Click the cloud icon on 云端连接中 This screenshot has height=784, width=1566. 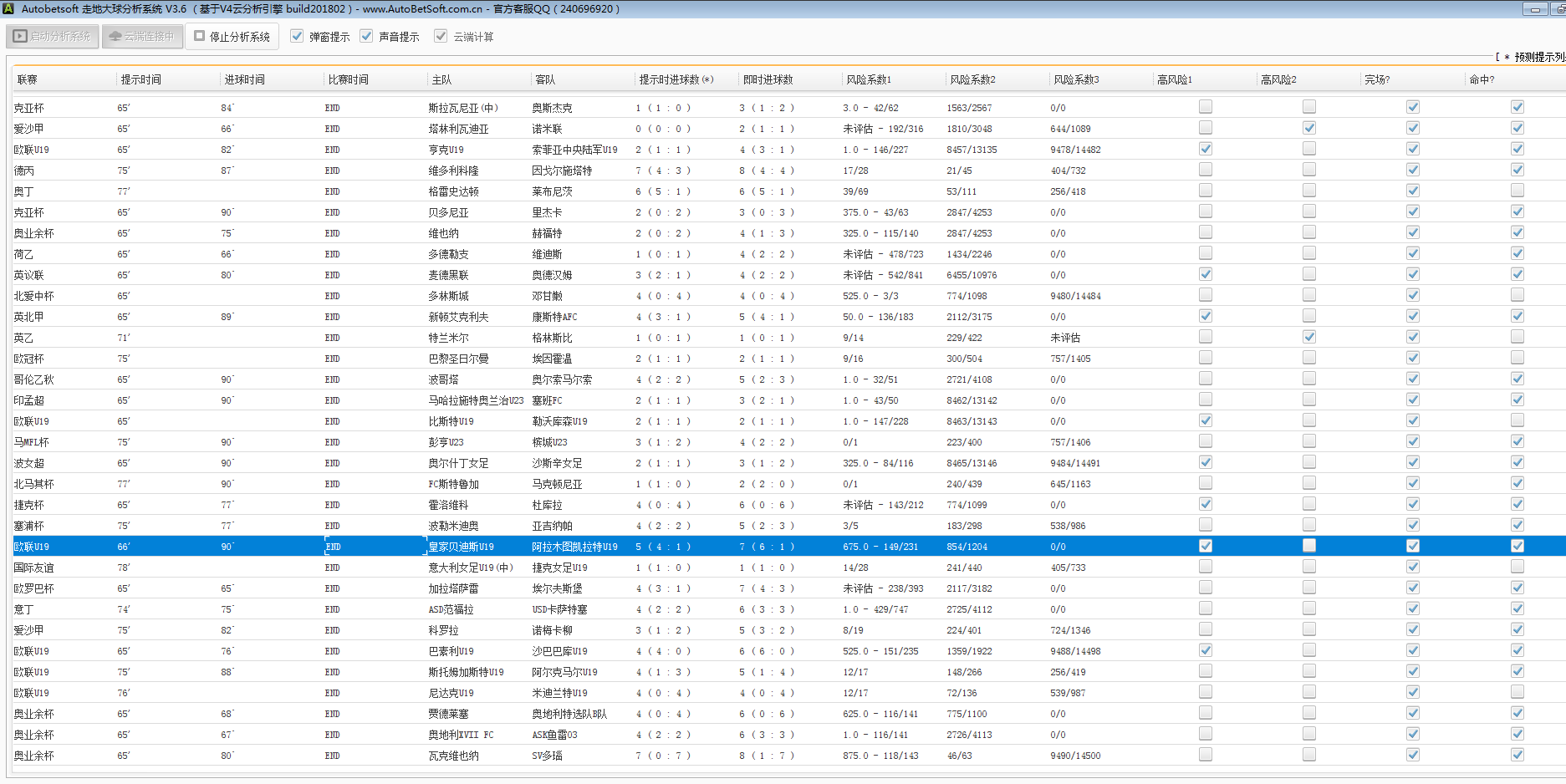115,37
